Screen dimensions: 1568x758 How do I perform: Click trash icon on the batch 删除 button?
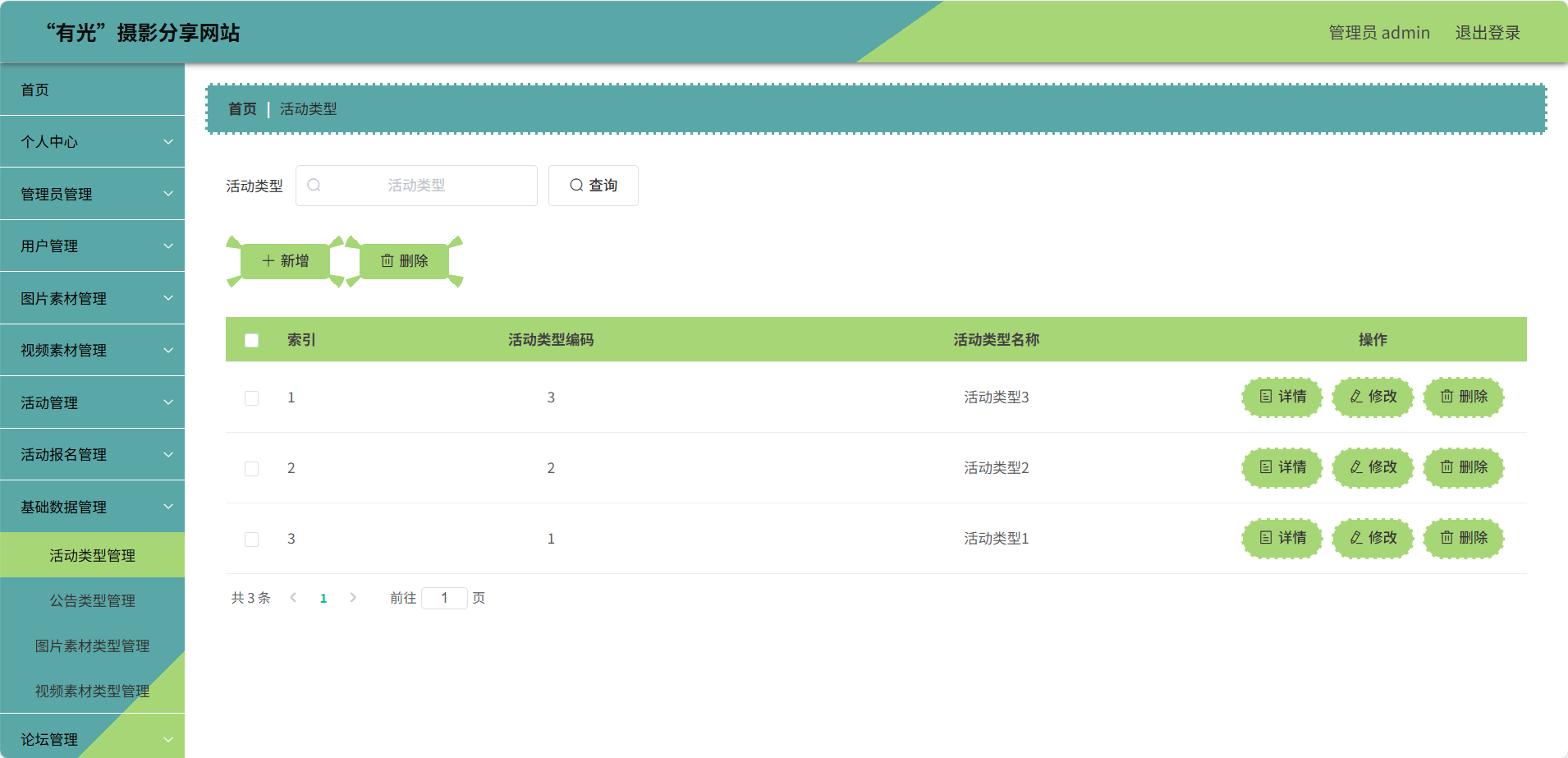387,261
